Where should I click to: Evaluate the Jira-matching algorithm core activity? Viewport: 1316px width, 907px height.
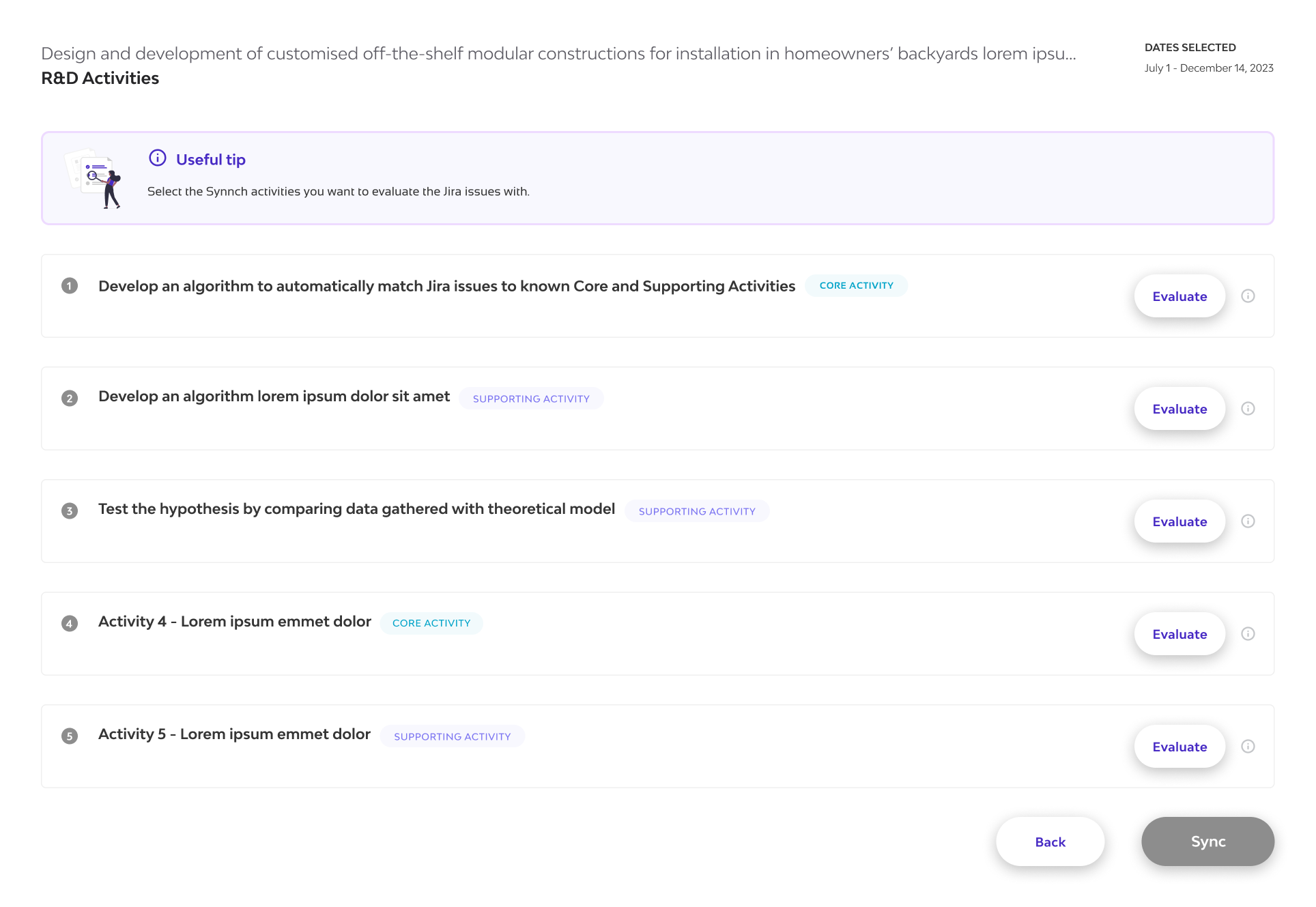[x=1179, y=296]
